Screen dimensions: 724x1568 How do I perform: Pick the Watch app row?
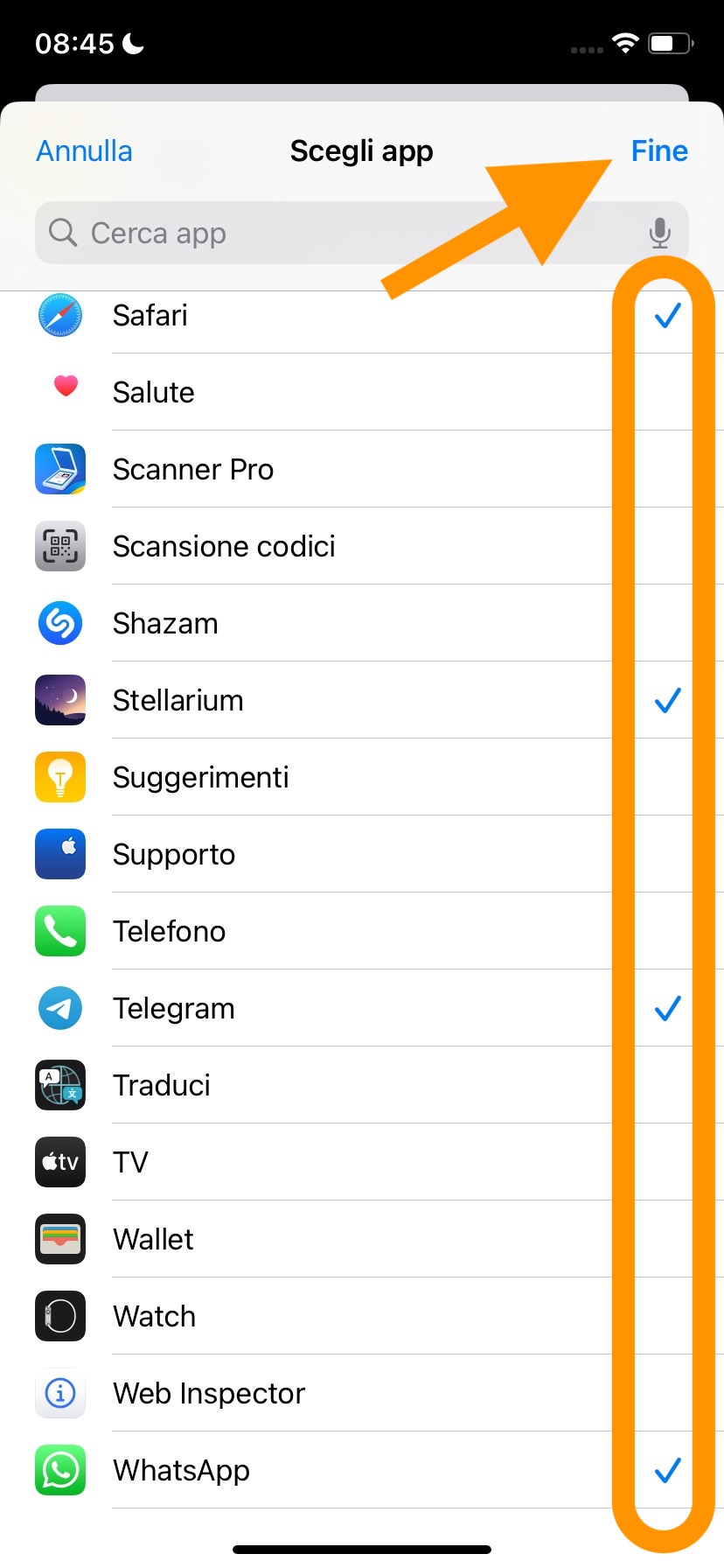tap(350, 1316)
